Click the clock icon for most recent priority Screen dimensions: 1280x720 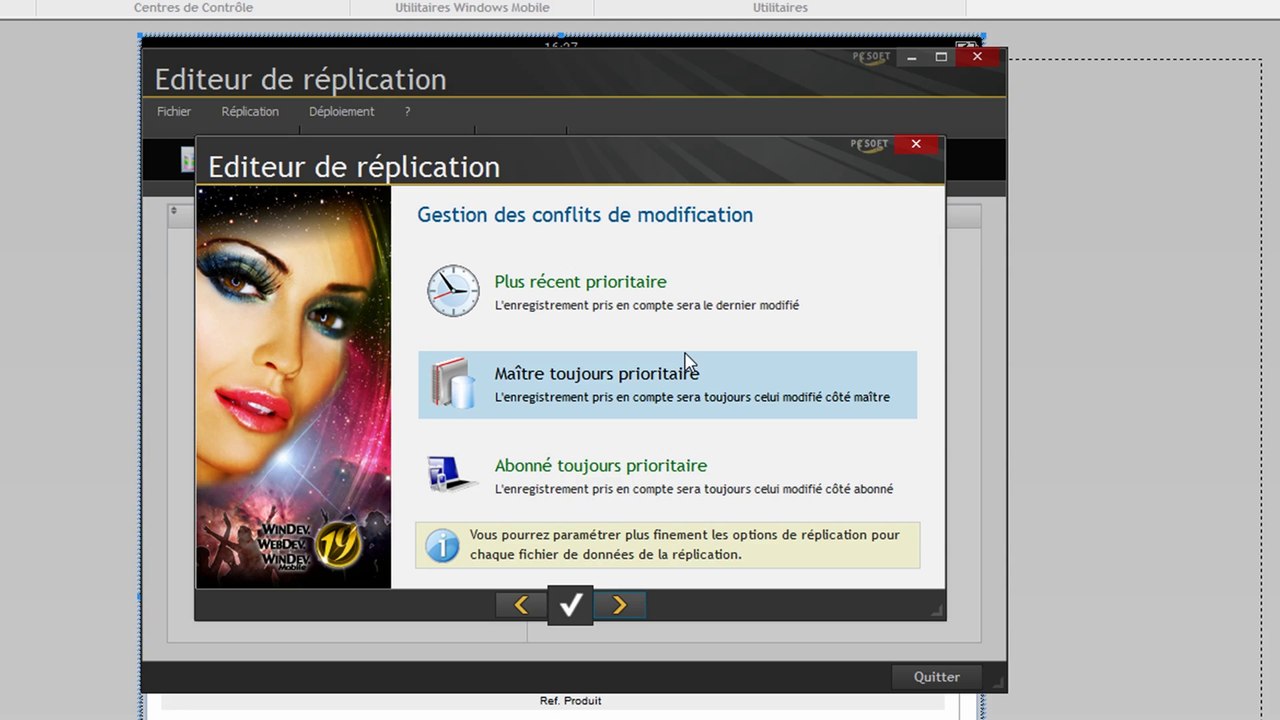(x=453, y=291)
